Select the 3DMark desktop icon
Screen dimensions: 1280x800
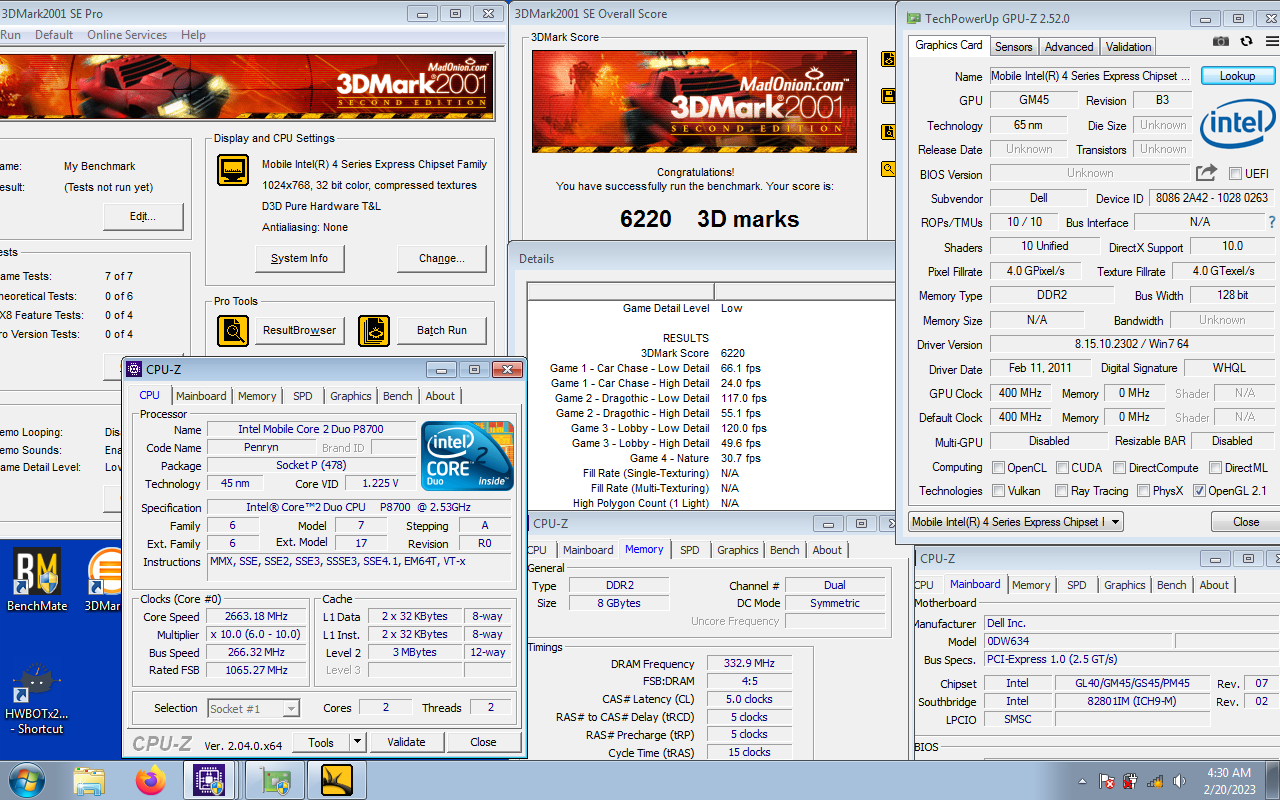coord(104,580)
